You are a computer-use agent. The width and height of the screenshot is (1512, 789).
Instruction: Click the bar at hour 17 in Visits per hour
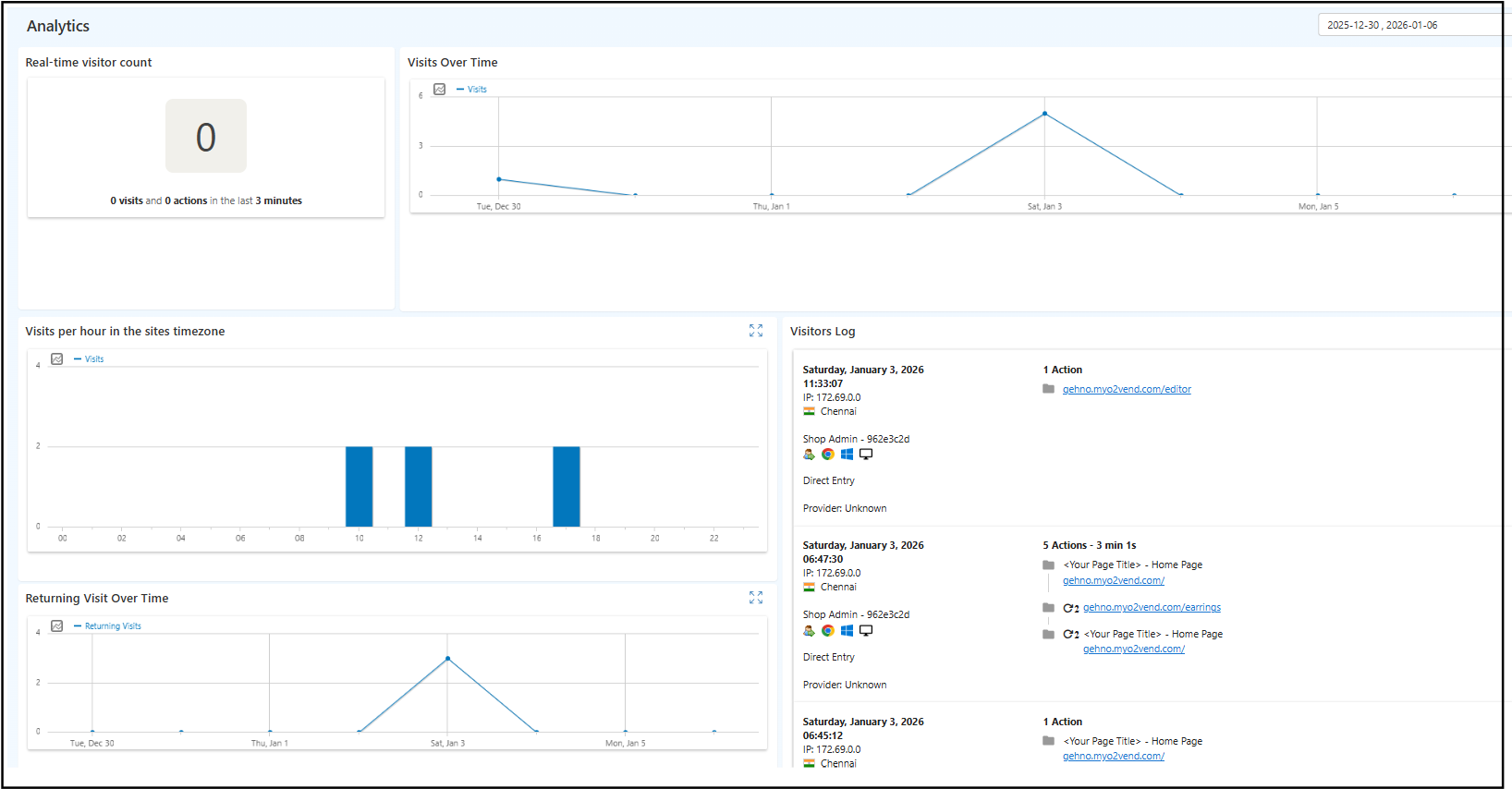coord(567,487)
